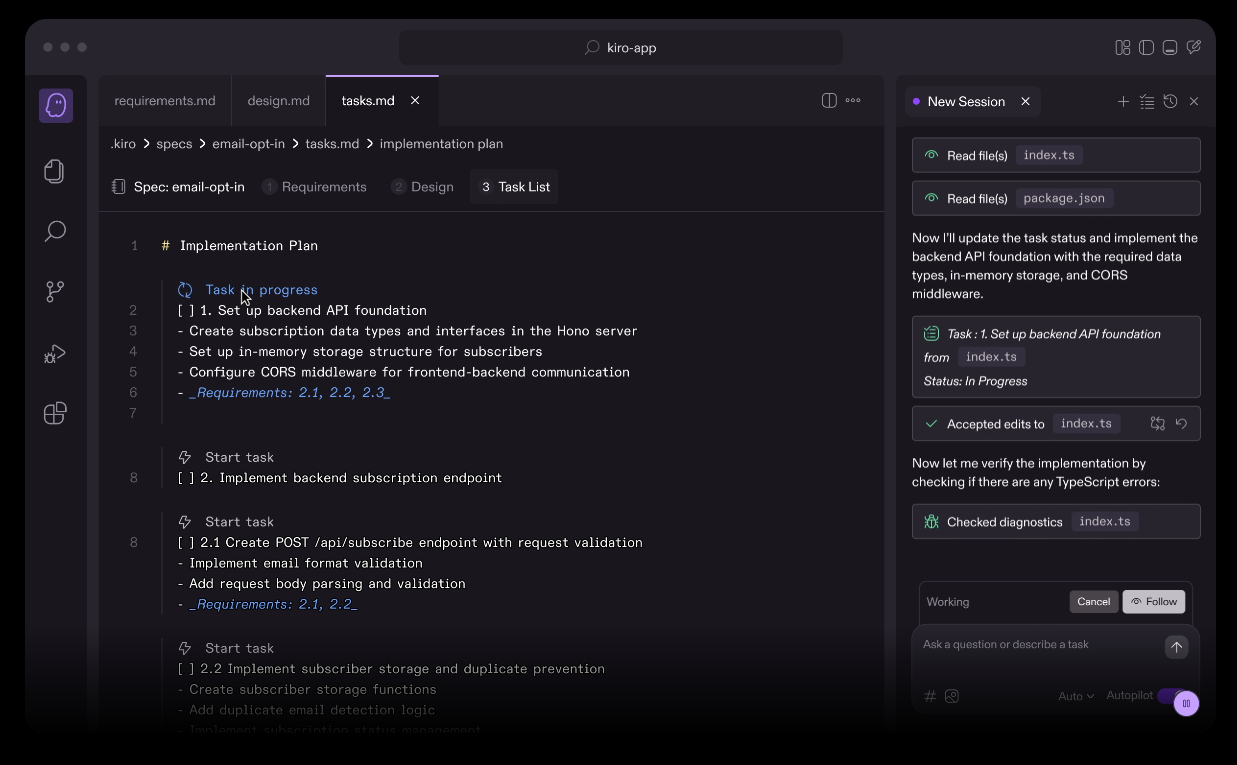Open the Extensions sidebar icon
This screenshot has height=765, width=1237.
point(55,413)
